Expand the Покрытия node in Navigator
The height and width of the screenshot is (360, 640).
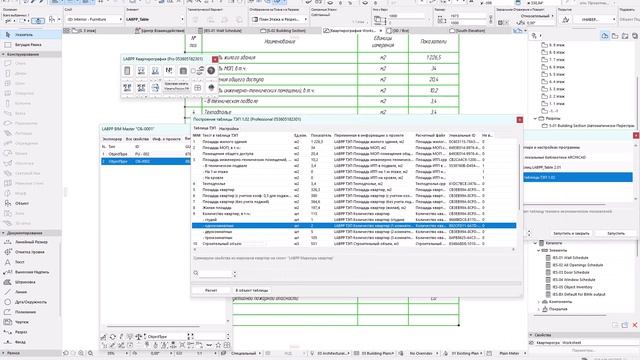(x=538, y=309)
